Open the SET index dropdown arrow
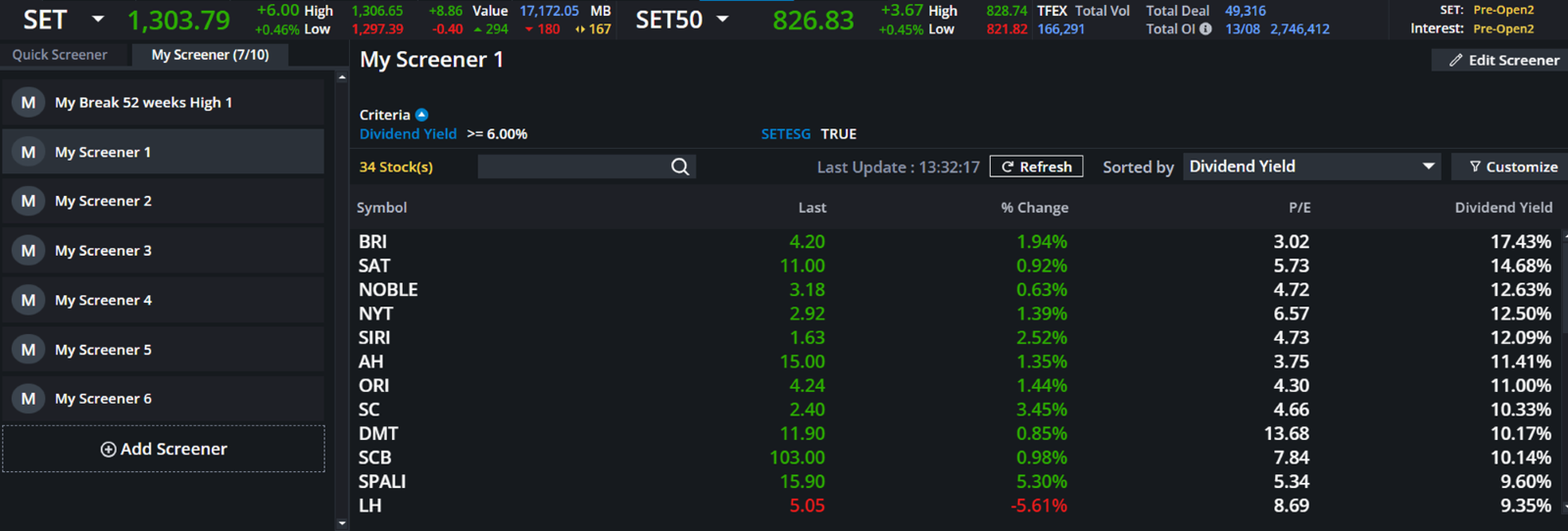 (x=97, y=19)
